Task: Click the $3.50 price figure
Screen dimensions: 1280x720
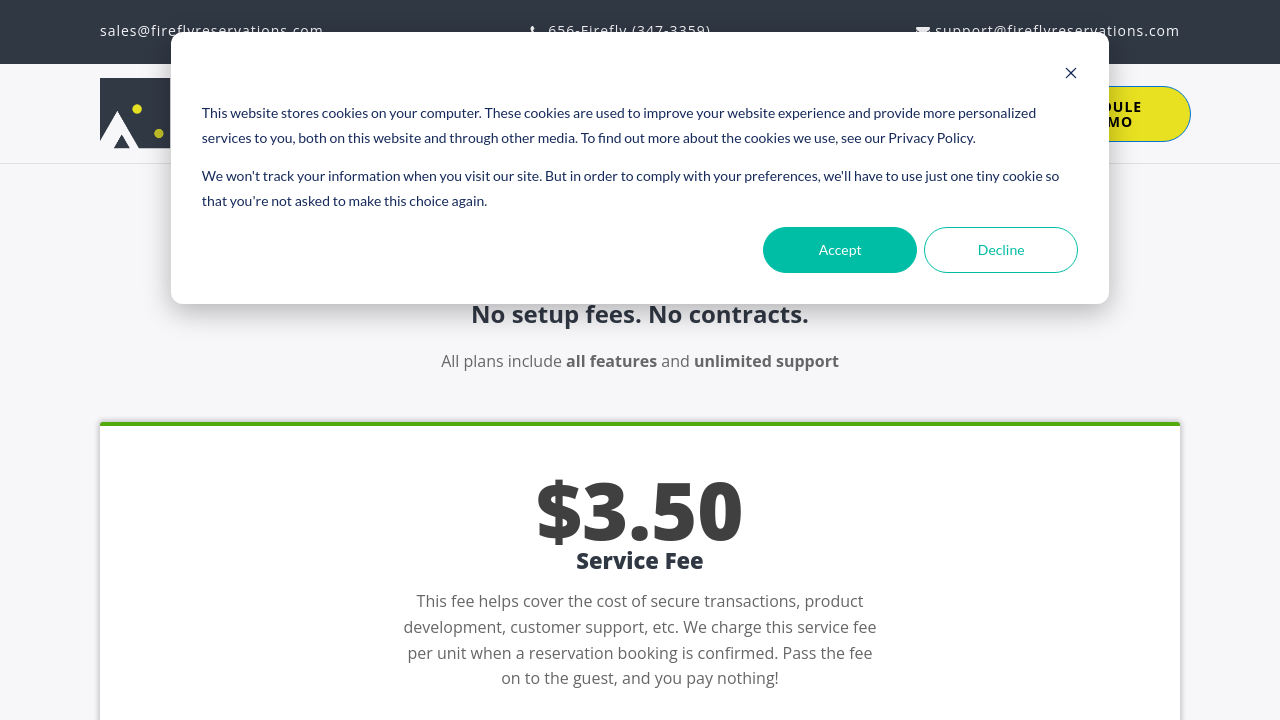Action: [x=639, y=511]
